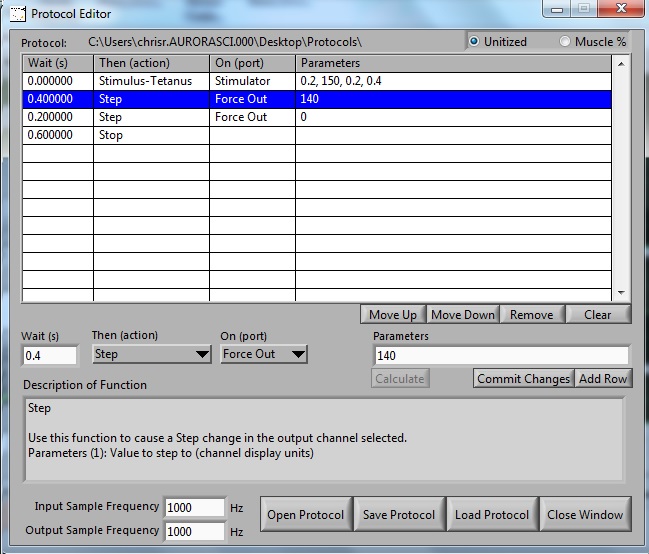Select the 0.400000 wait cell
The width and height of the screenshot is (649, 554).
point(58,99)
